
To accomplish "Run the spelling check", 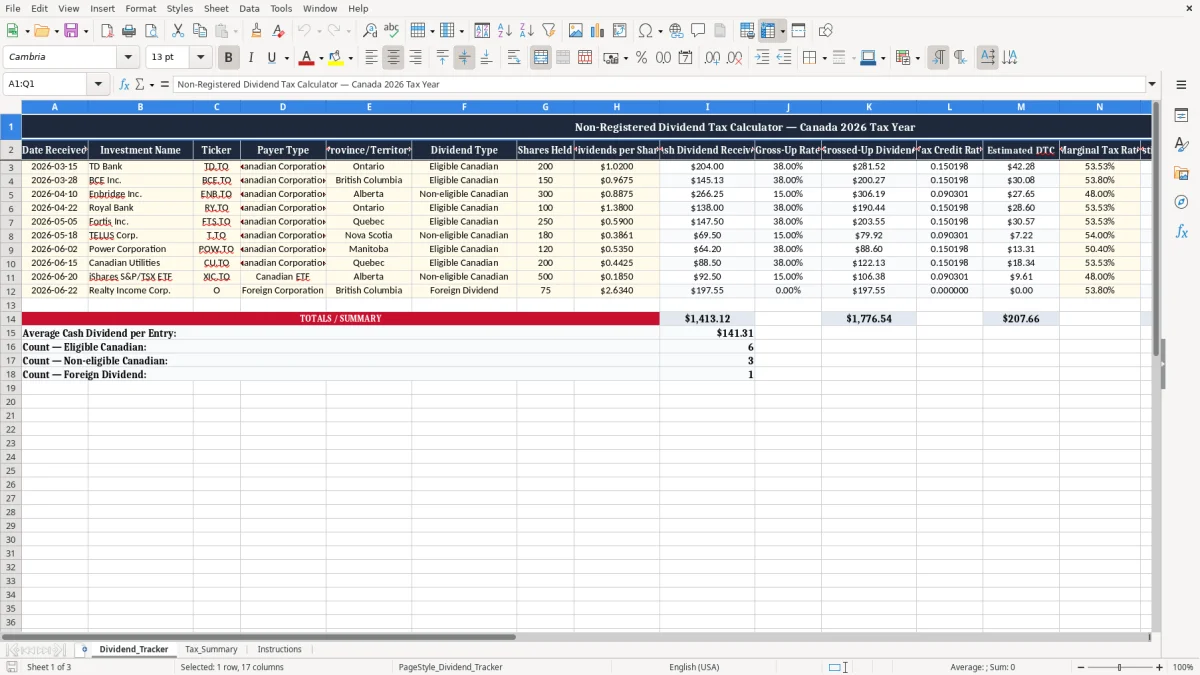I will (392, 31).
